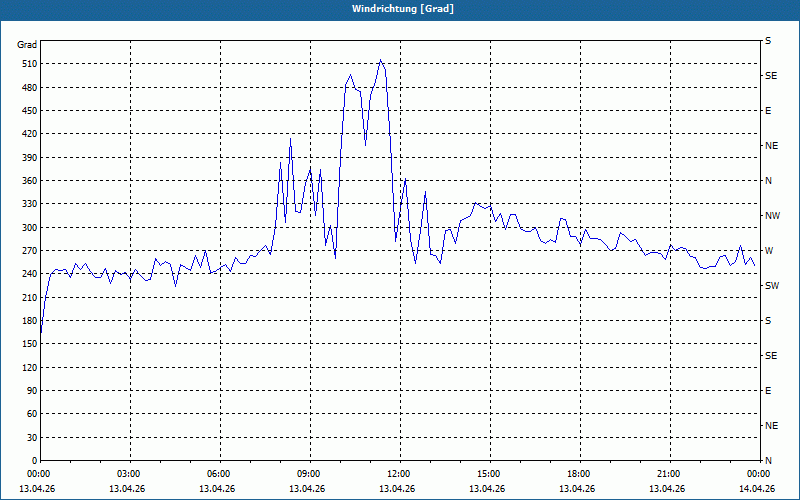
Task: Click the 270 degree y-axis label
Action: 27,251
